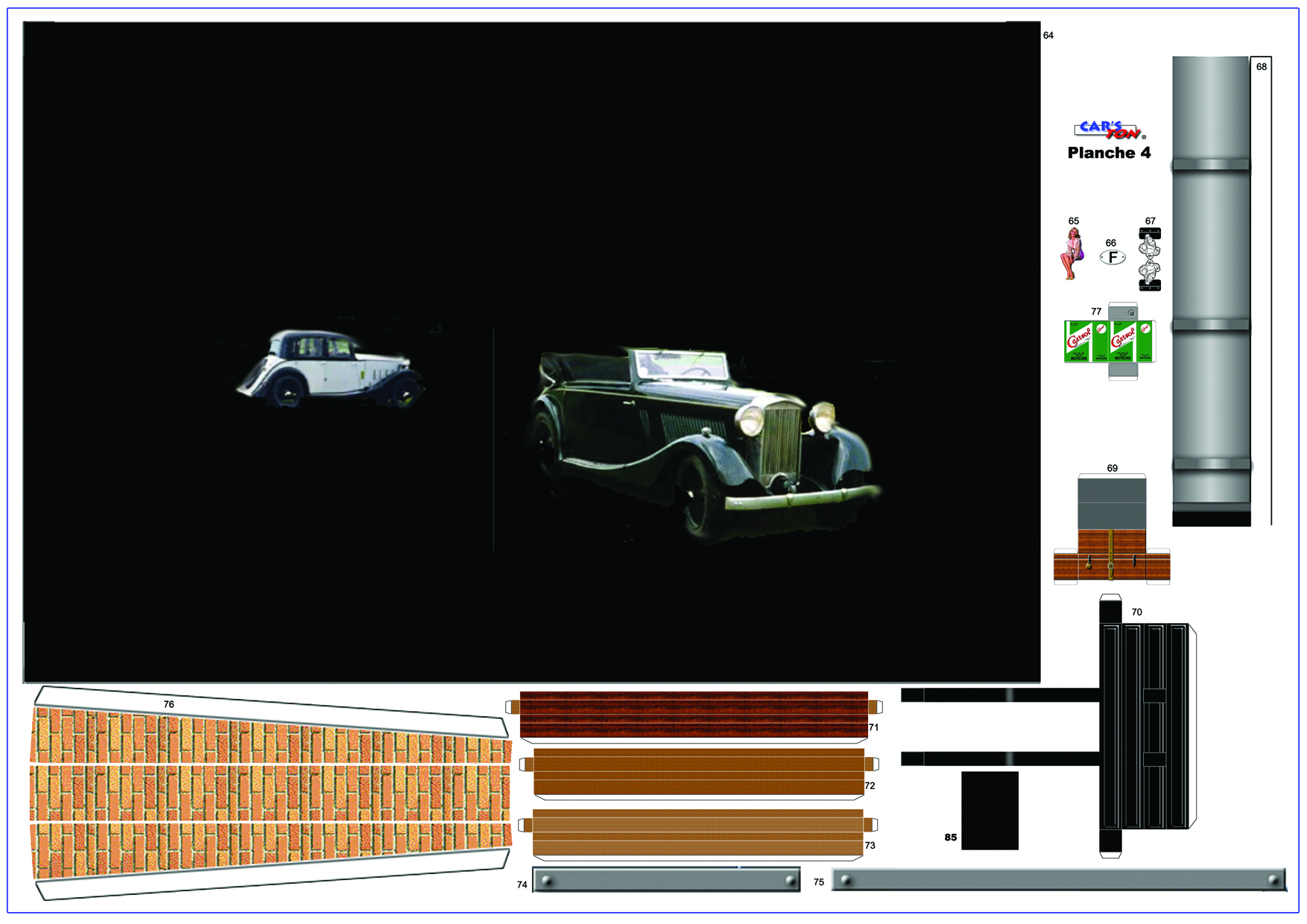Image resolution: width=1307 pixels, height=924 pixels.
Task: Click the Planche 4 title text
Action: coord(1109,154)
